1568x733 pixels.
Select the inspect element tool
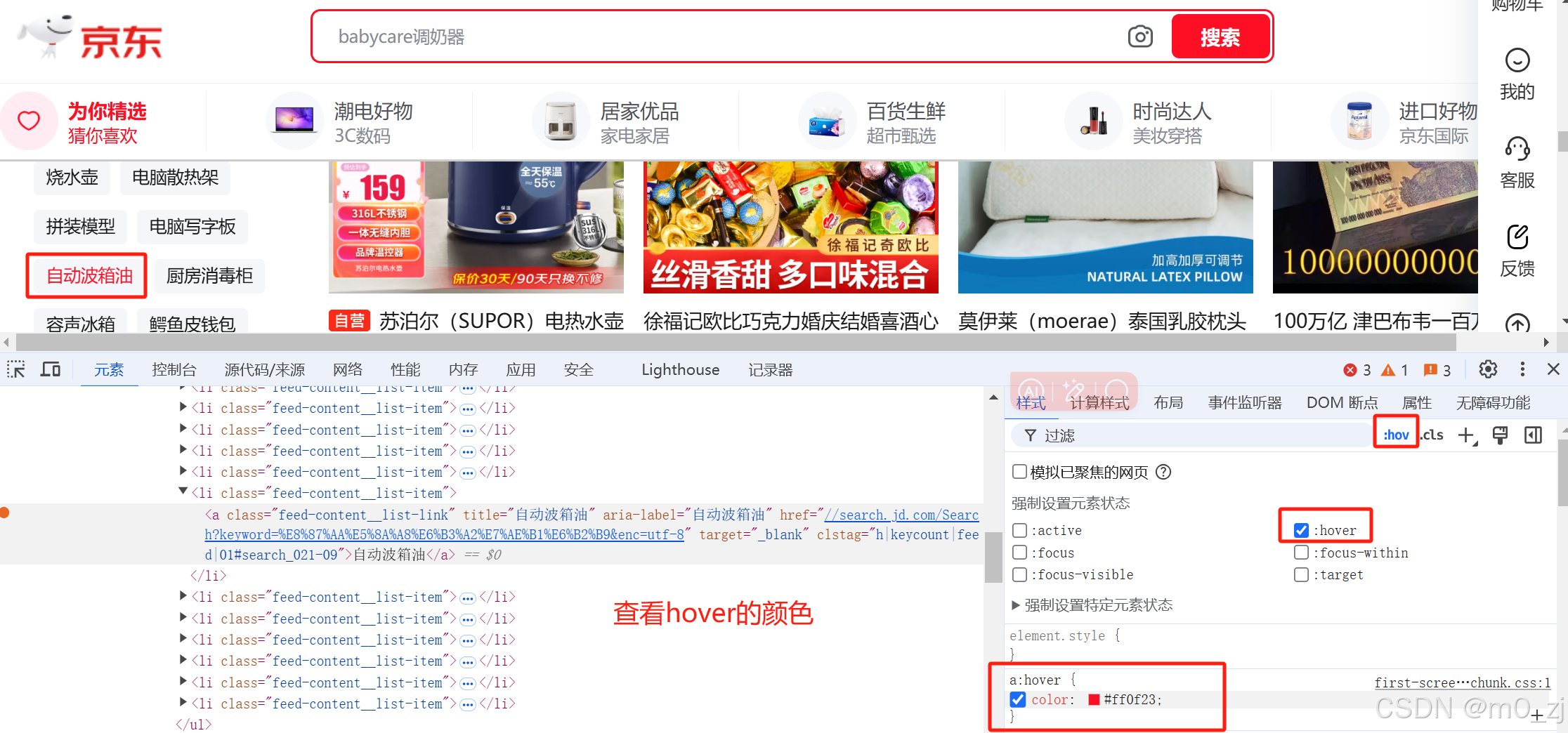click(15, 369)
